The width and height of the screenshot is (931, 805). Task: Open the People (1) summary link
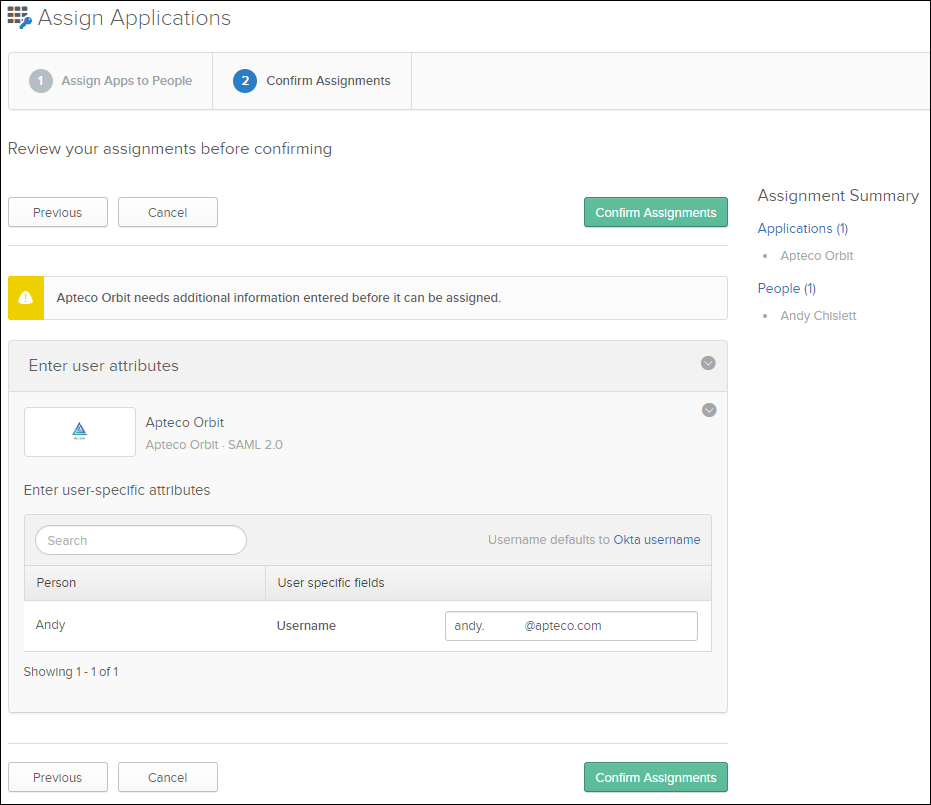pos(787,289)
